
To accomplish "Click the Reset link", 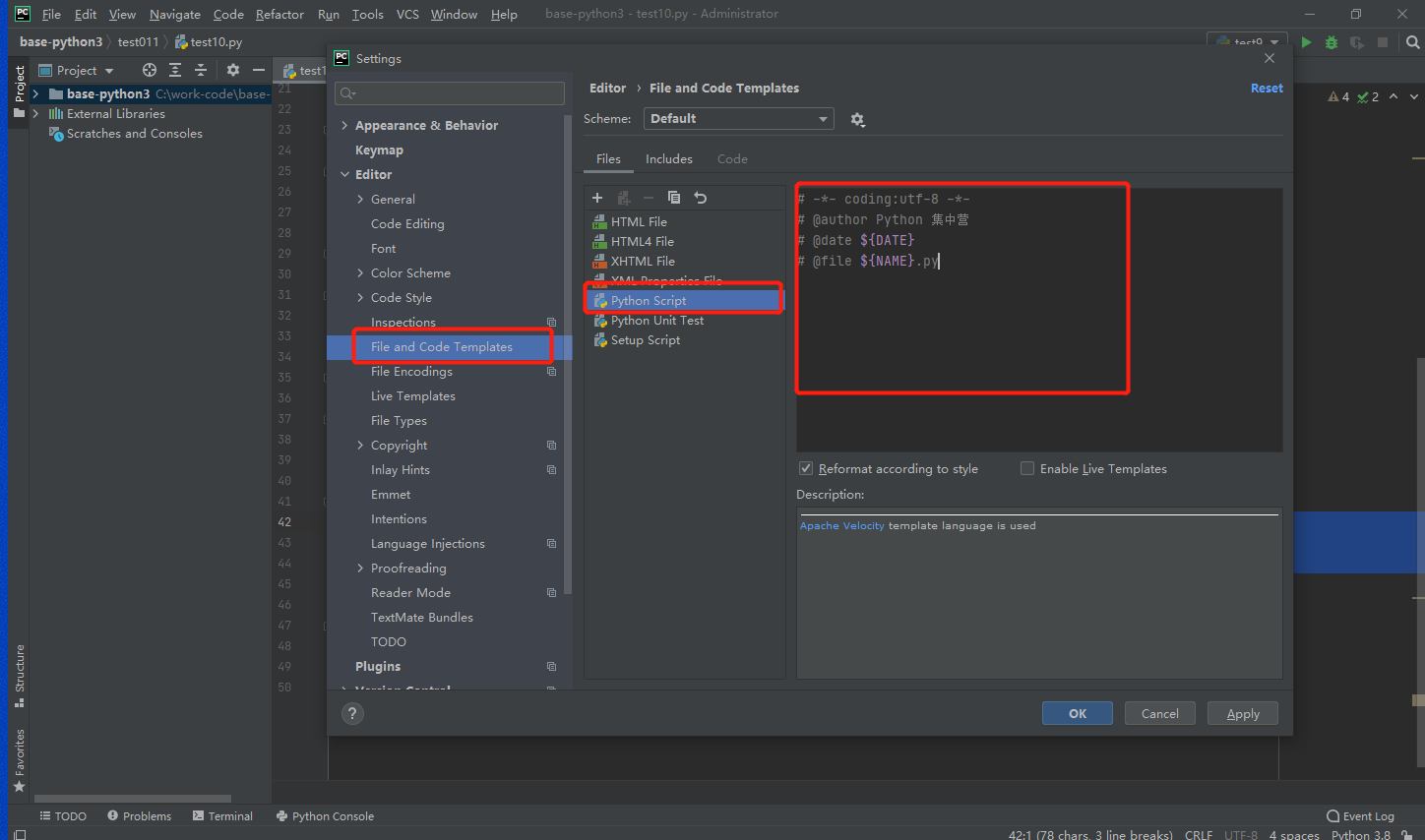I will (1267, 89).
